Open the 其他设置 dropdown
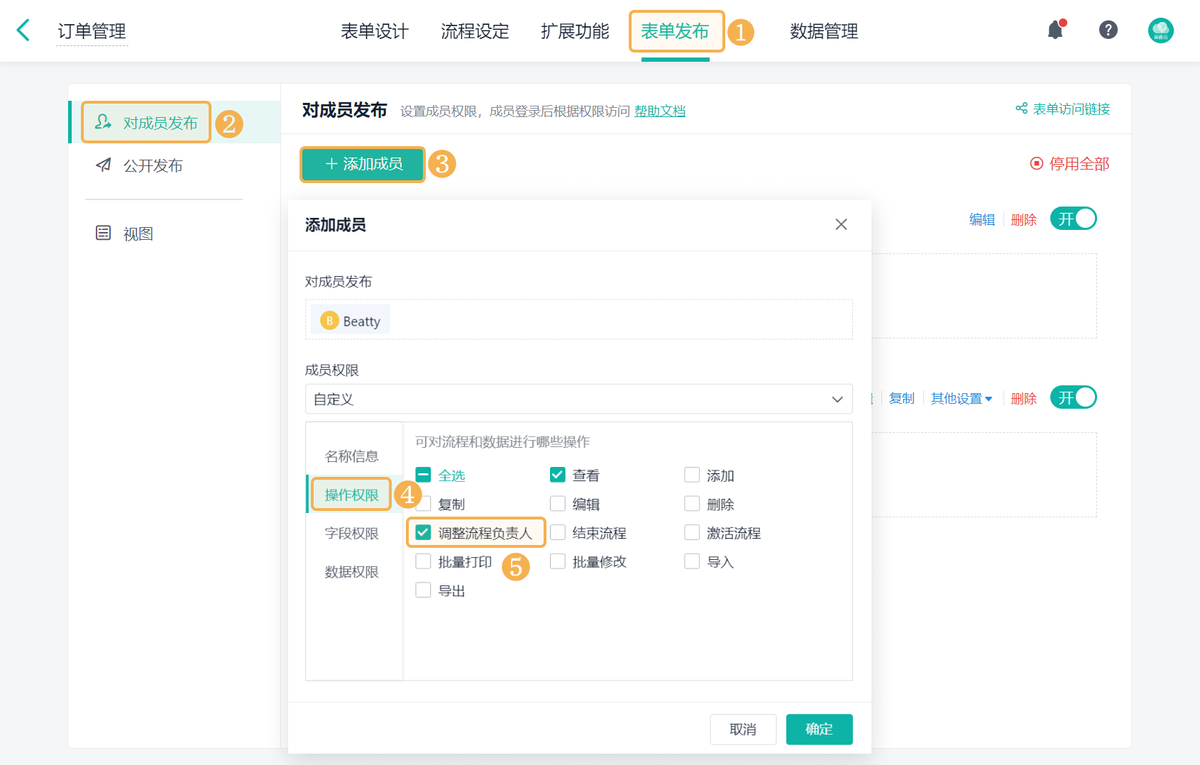Viewport: 1200px width, 765px height. pos(961,398)
